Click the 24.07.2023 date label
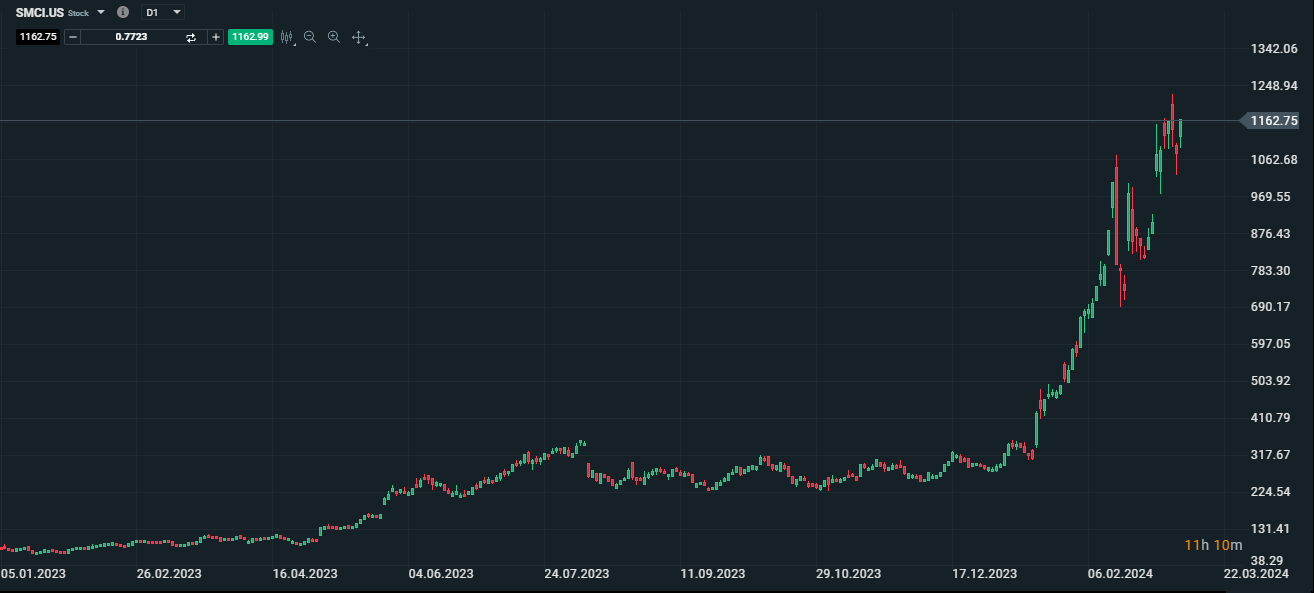Image resolution: width=1314 pixels, height=593 pixels. click(x=577, y=574)
